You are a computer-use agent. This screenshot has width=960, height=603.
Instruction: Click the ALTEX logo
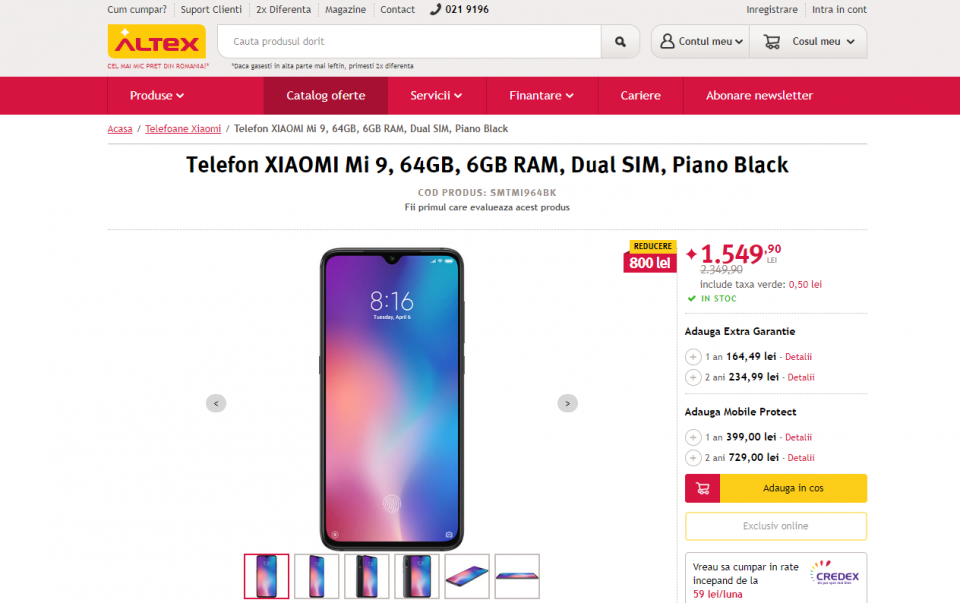pyautogui.click(x=156, y=42)
